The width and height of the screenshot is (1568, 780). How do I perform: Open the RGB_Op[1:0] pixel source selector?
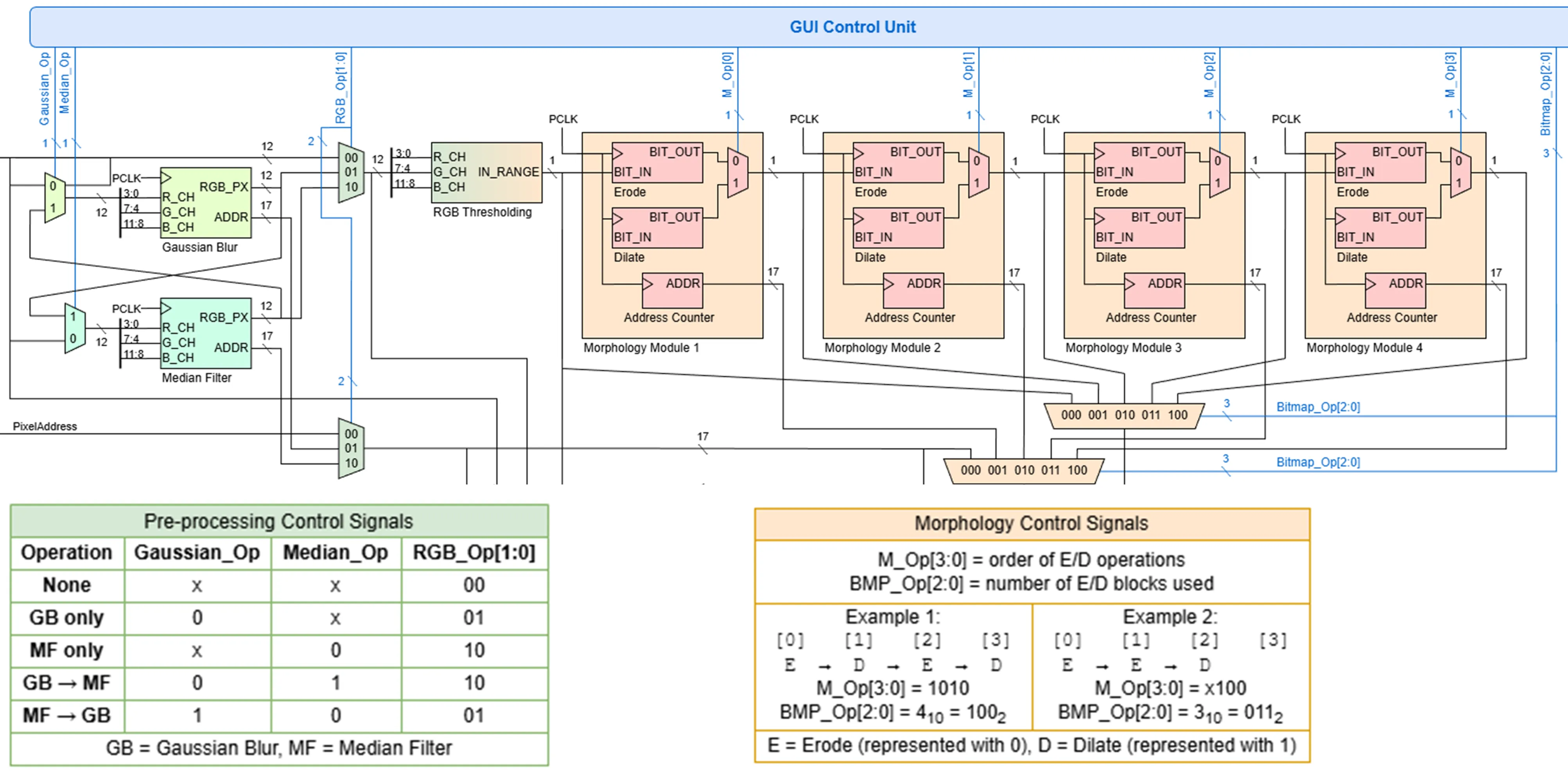click(351, 172)
